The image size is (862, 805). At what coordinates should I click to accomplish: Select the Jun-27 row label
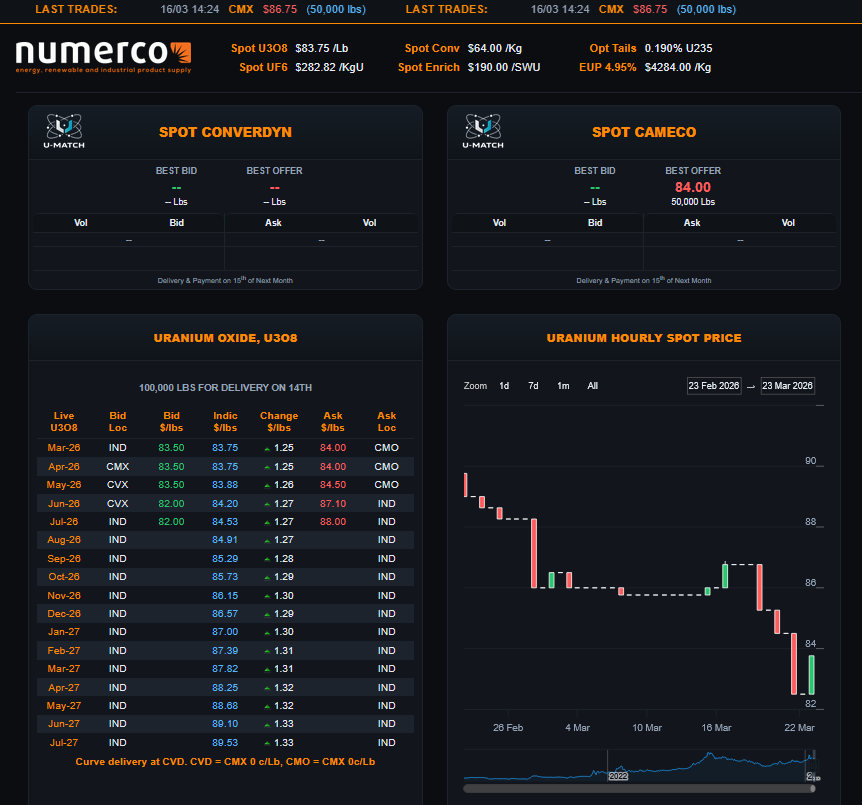coord(64,724)
